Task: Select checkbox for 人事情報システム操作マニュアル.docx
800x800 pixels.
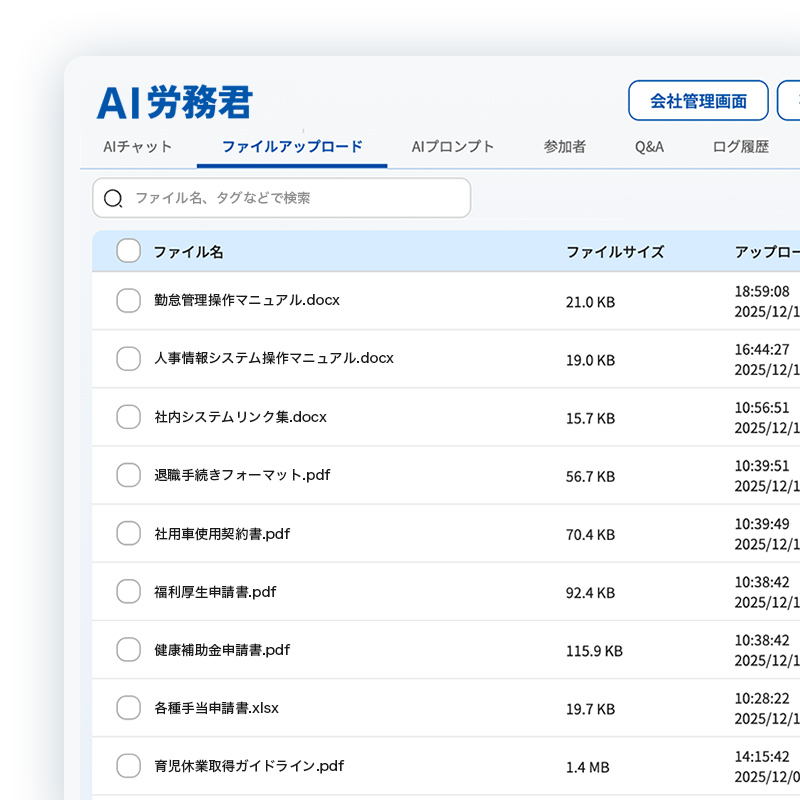Action: [x=128, y=358]
